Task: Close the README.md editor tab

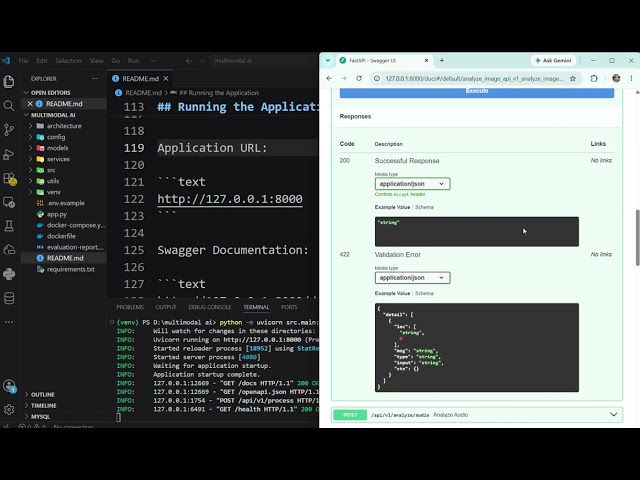Action: coord(166,78)
